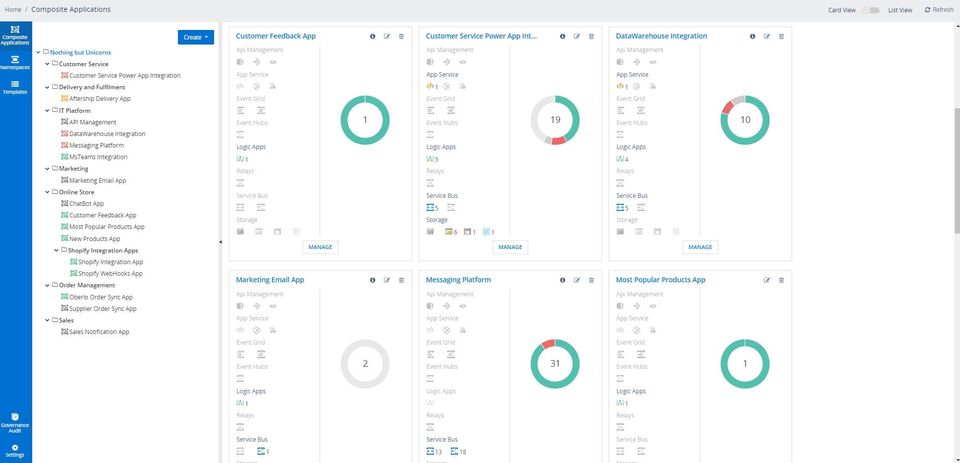Click the vertical scrollbar on the right
Image resolution: width=960 pixels, height=463 pixels.
click(x=957, y=171)
